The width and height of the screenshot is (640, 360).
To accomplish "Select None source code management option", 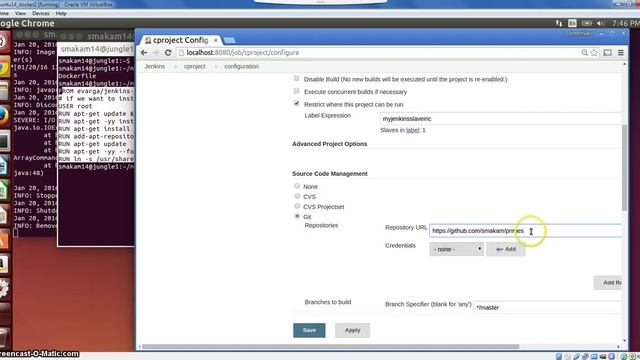I will pyautogui.click(x=297, y=186).
